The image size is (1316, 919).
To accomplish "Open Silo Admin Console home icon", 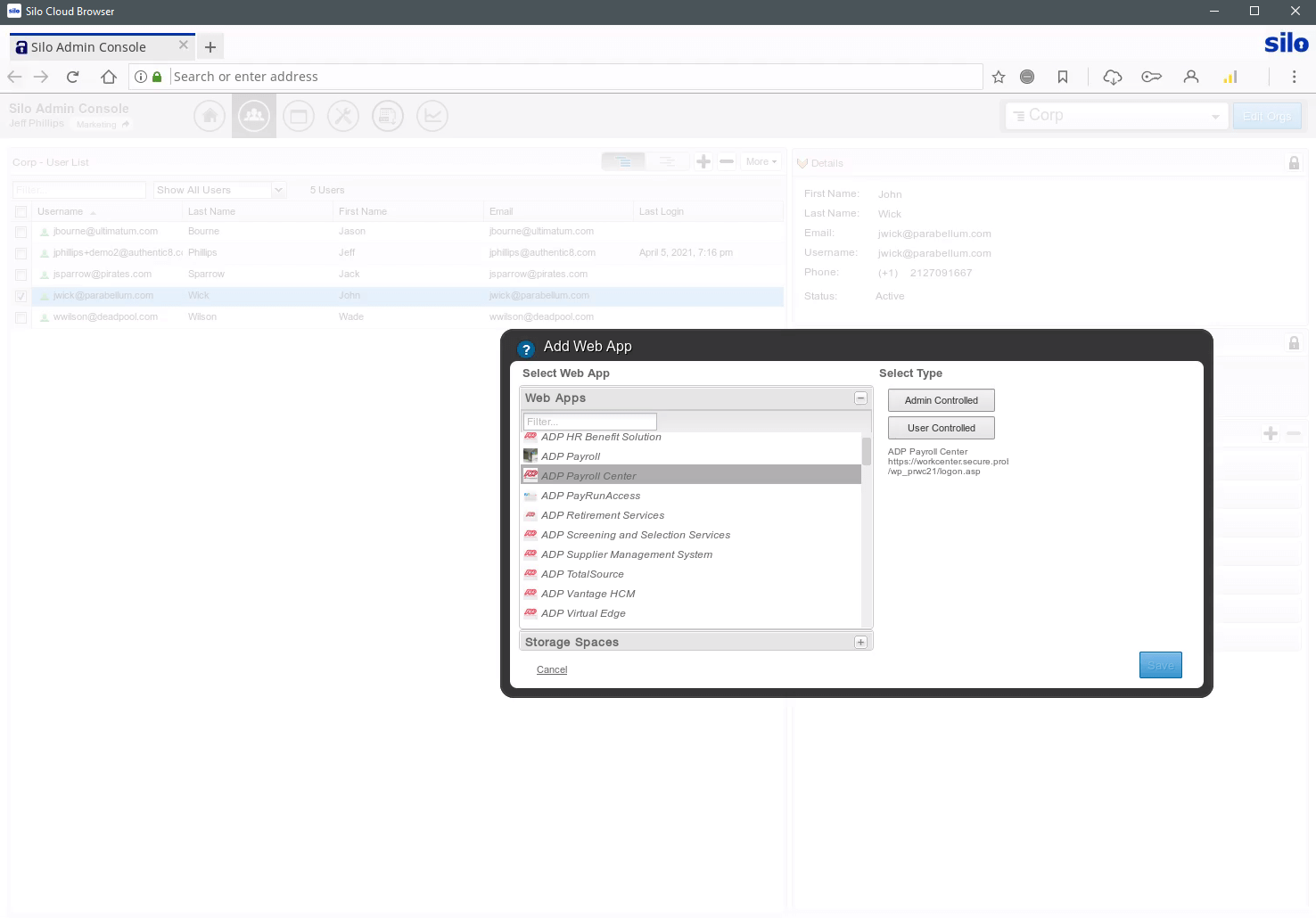I will tap(210, 116).
